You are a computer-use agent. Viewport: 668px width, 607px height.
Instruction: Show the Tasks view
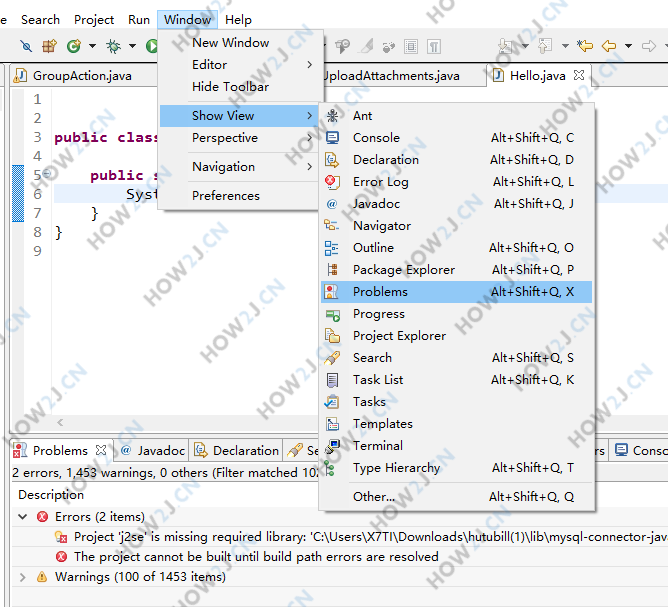click(x=457, y=402)
